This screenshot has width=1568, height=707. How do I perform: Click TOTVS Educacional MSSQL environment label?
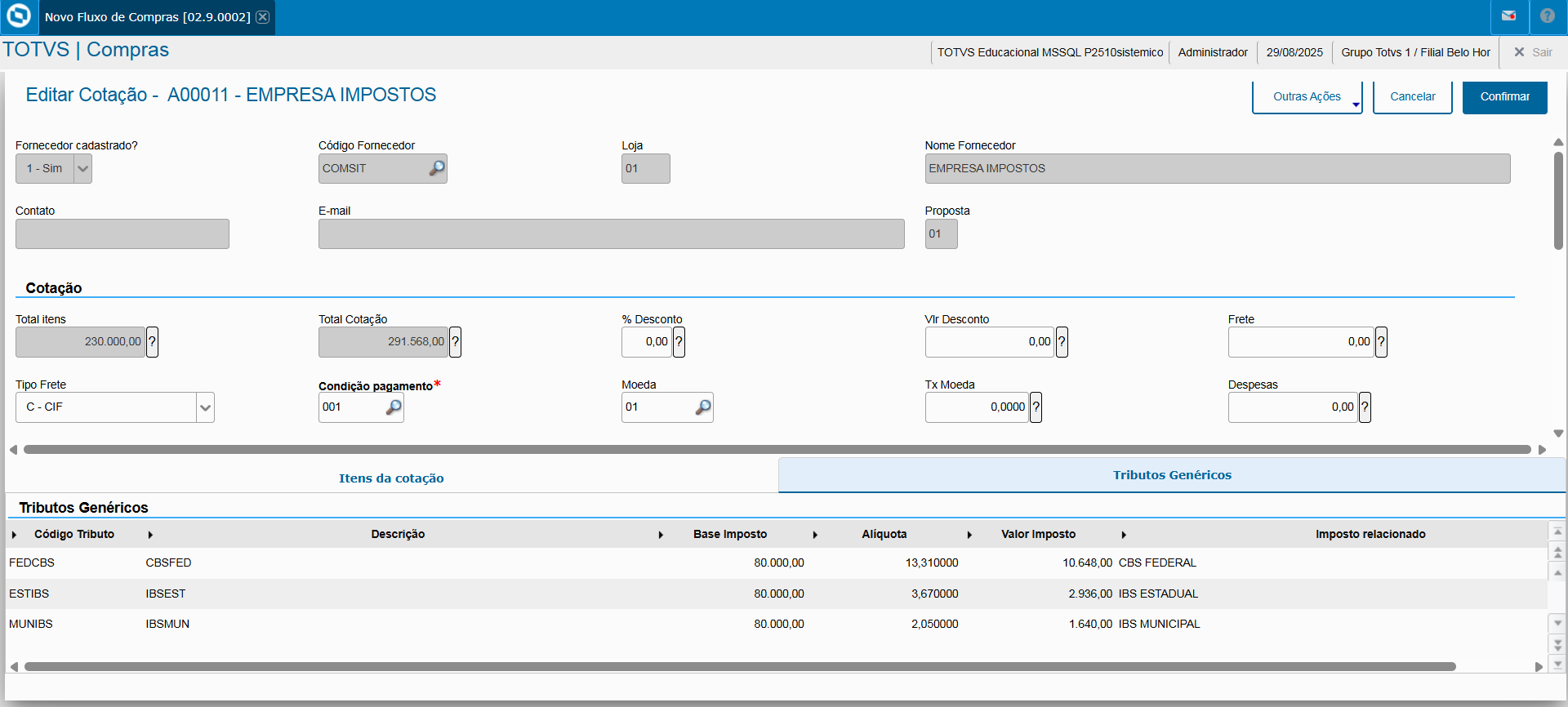1050,52
